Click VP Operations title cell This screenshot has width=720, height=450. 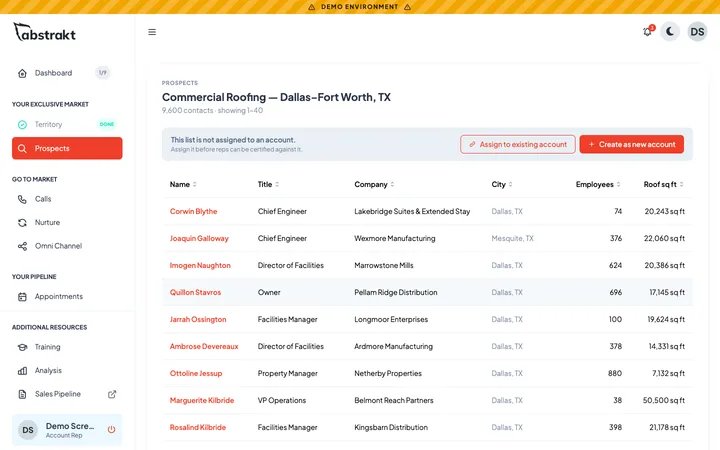point(281,400)
